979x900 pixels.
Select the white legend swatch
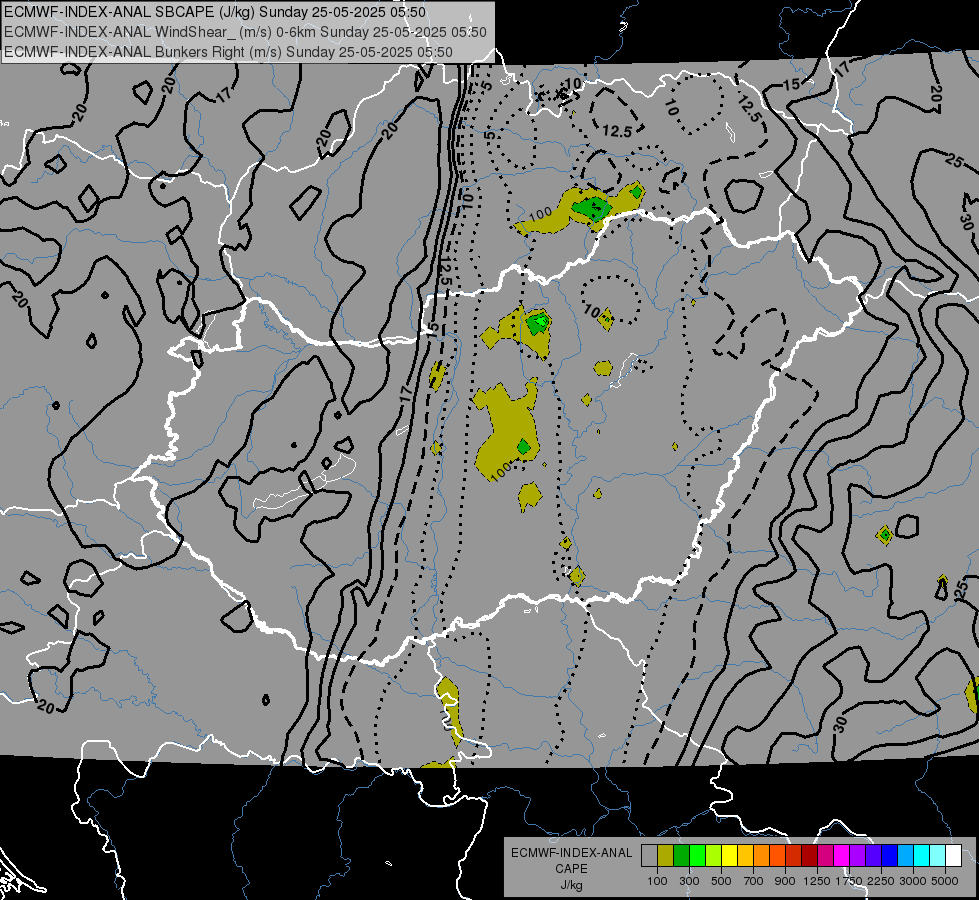954,855
